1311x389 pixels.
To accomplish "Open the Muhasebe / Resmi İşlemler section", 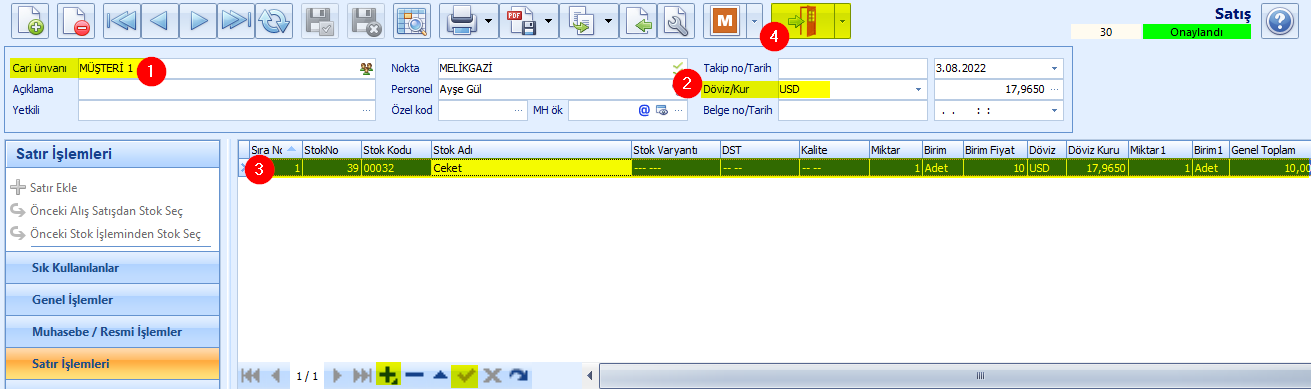I will 112,332.
